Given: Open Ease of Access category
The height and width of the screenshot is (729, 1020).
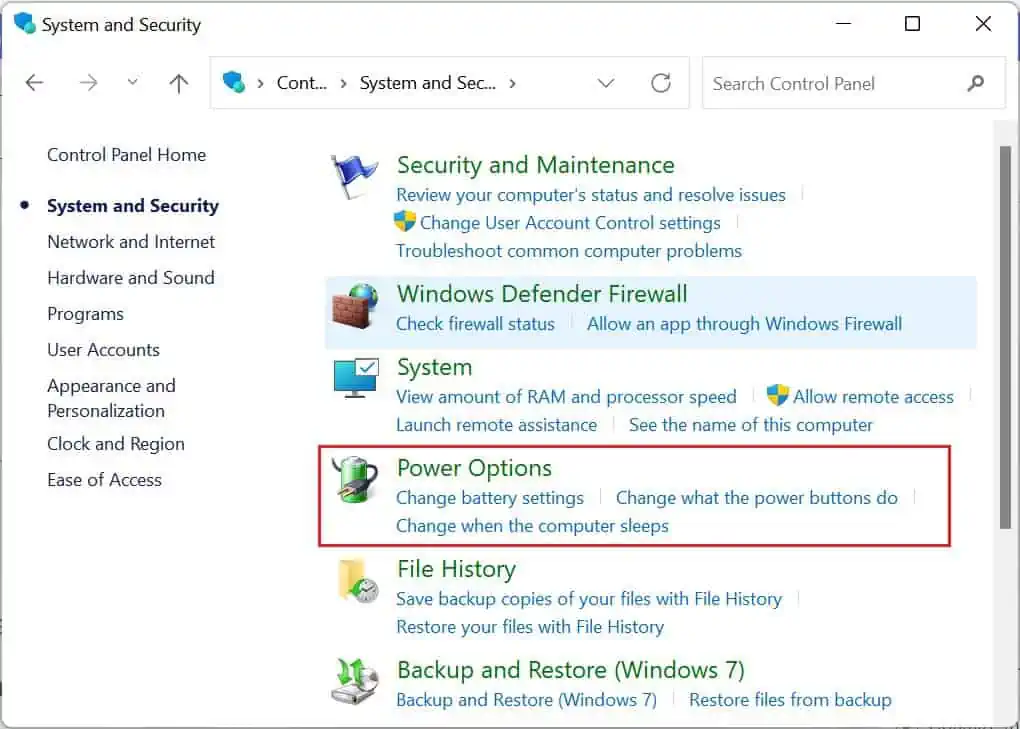Looking at the screenshot, I should [x=104, y=480].
